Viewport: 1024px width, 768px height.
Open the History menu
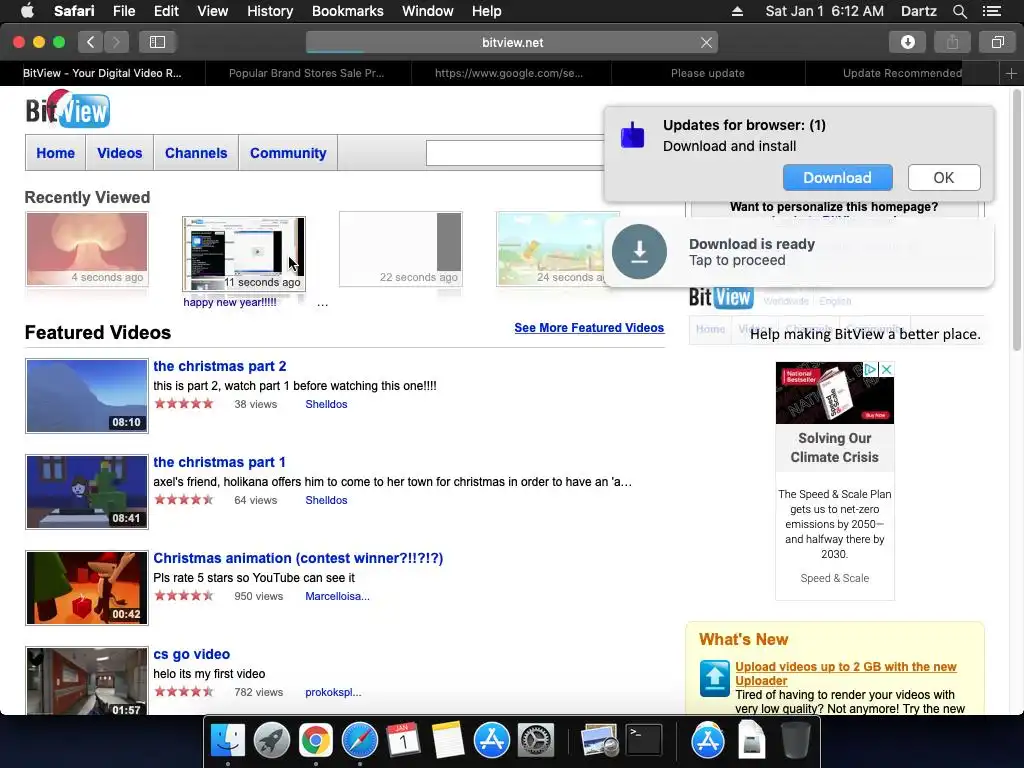pyautogui.click(x=270, y=11)
